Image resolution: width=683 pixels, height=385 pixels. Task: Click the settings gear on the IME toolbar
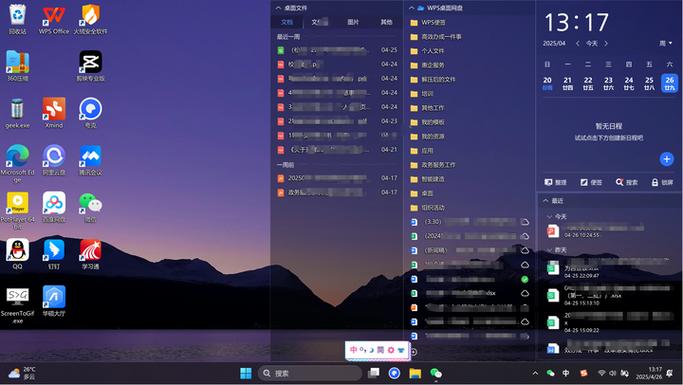(x=391, y=350)
